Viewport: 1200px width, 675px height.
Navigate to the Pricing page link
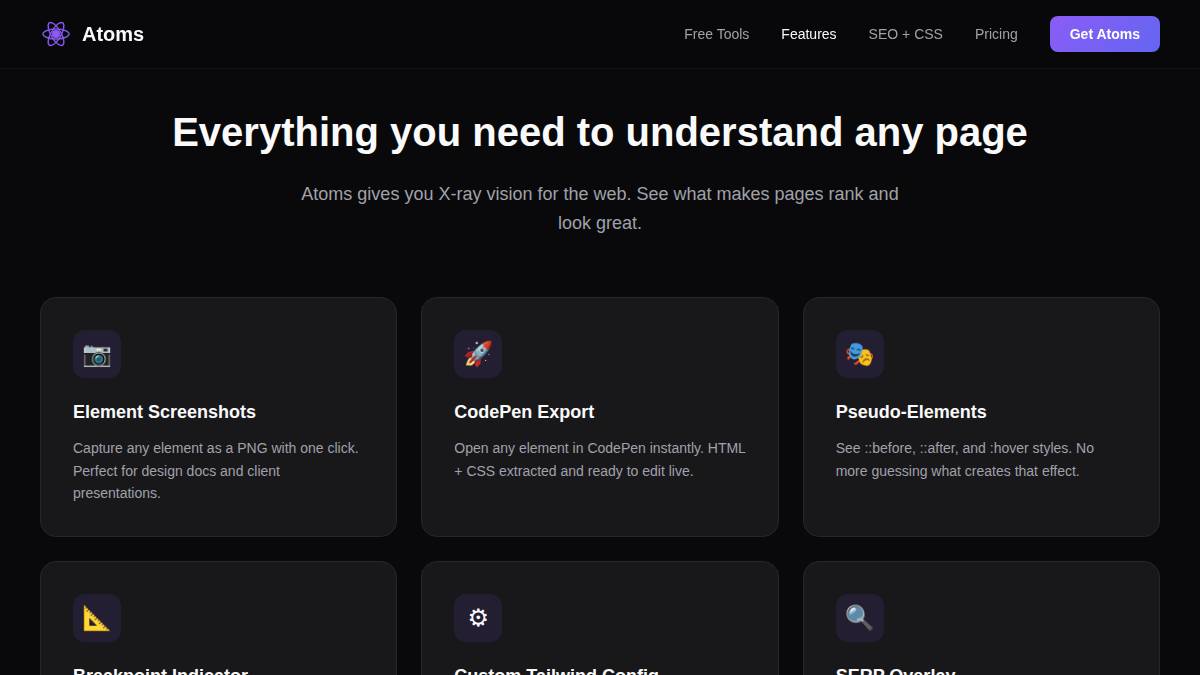coord(996,34)
